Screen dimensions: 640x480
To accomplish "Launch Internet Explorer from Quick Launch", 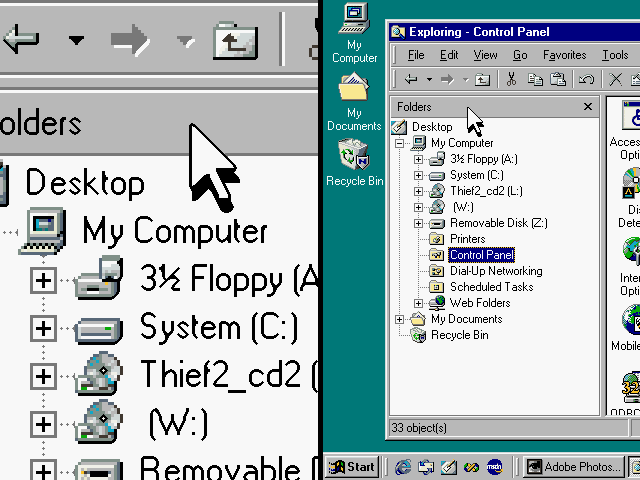I will [x=404, y=467].
